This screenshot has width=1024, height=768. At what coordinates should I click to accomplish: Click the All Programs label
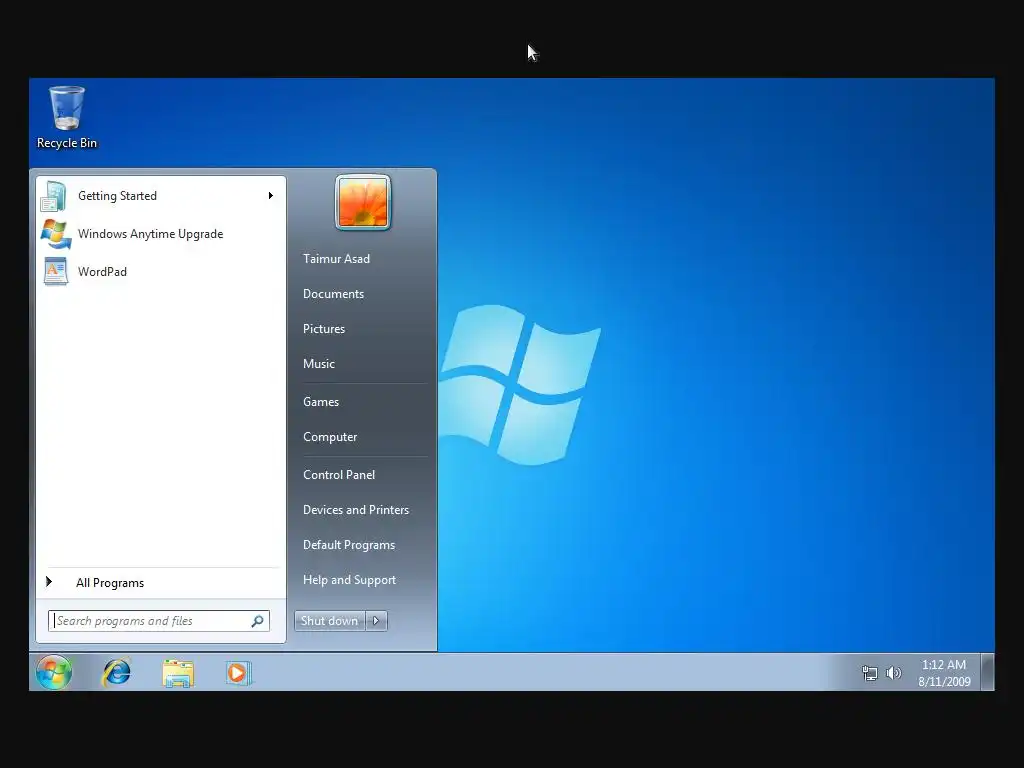(110, 583)
